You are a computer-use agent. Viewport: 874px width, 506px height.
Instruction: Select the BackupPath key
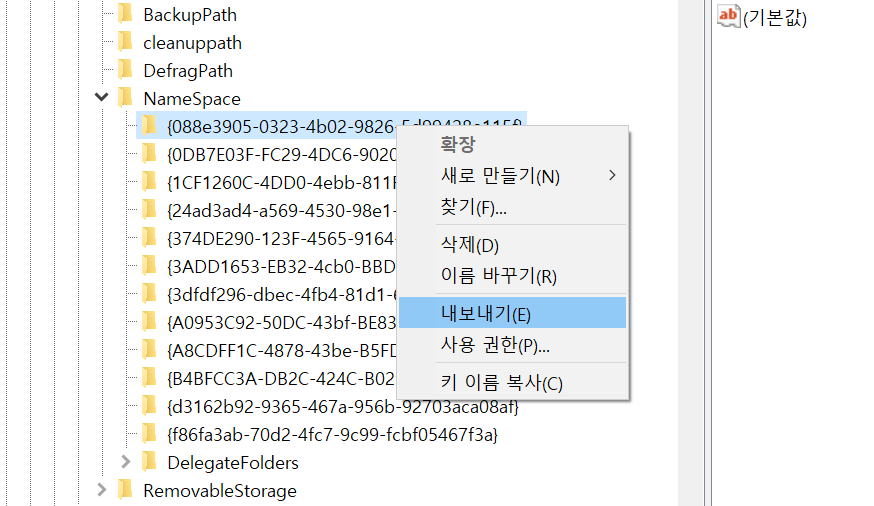[x=190, y=15]
